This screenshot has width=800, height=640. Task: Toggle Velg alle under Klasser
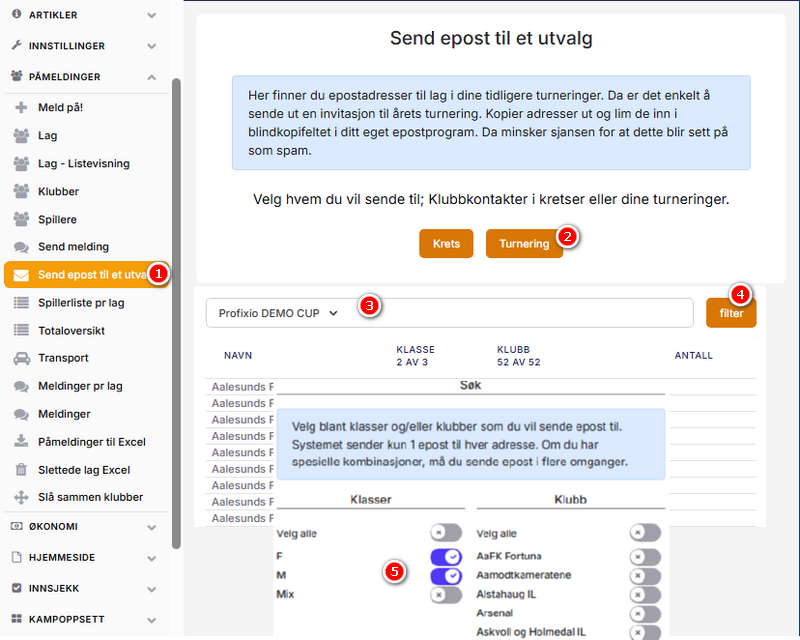(x=446, y=533)
